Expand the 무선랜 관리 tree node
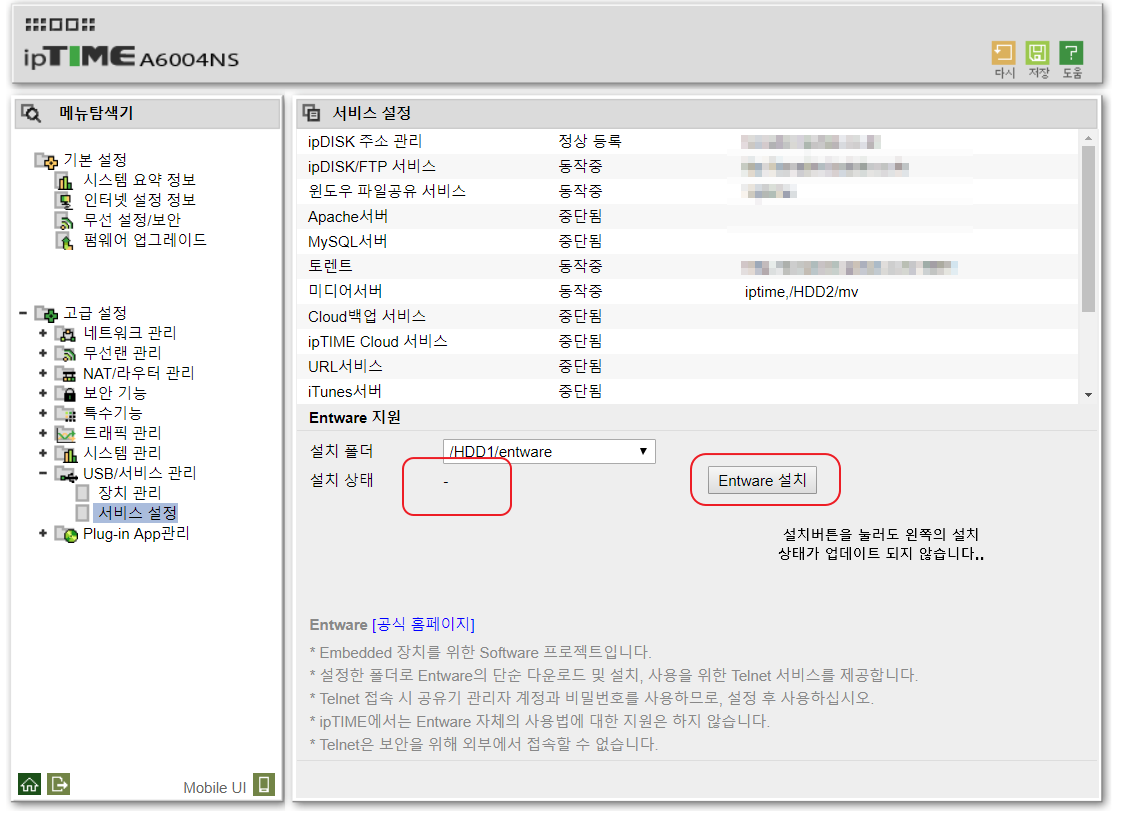The image size is (1121, 814). (x=43, y=353)
